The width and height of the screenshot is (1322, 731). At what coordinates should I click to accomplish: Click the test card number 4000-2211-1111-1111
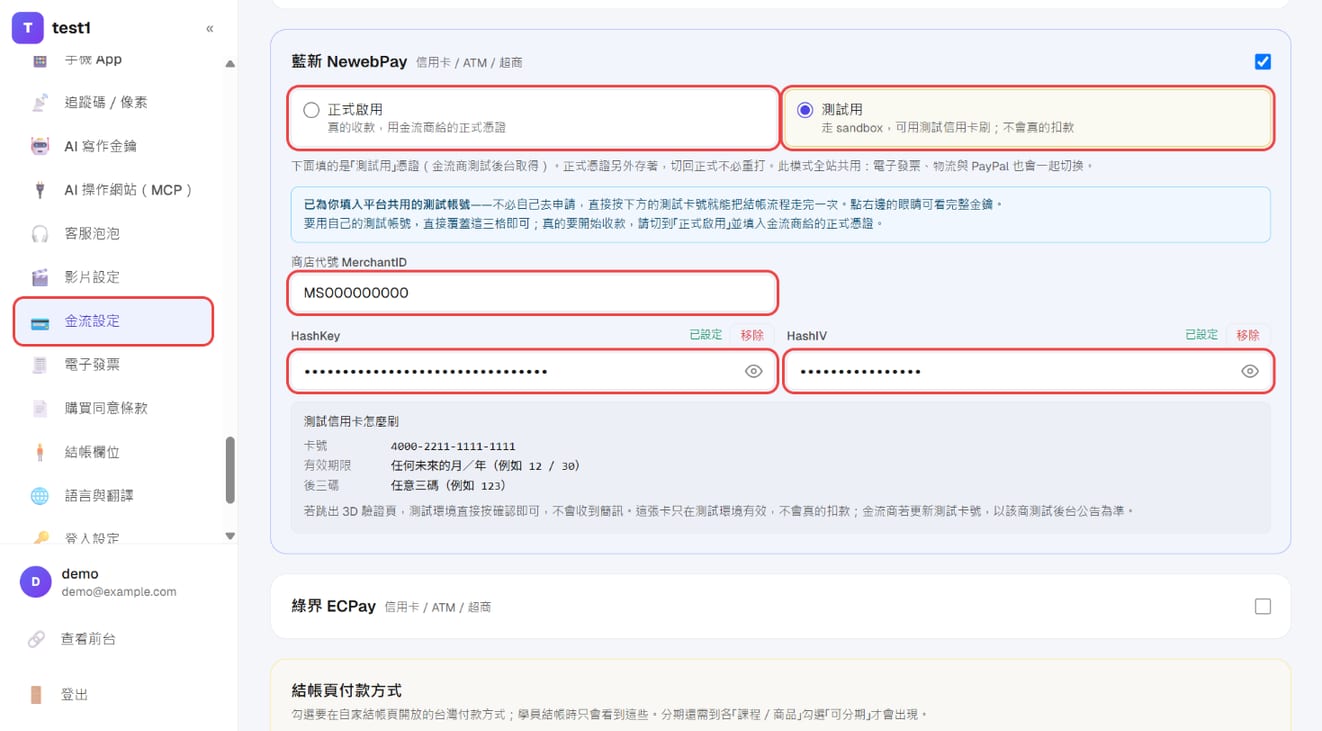coord(453,446)
